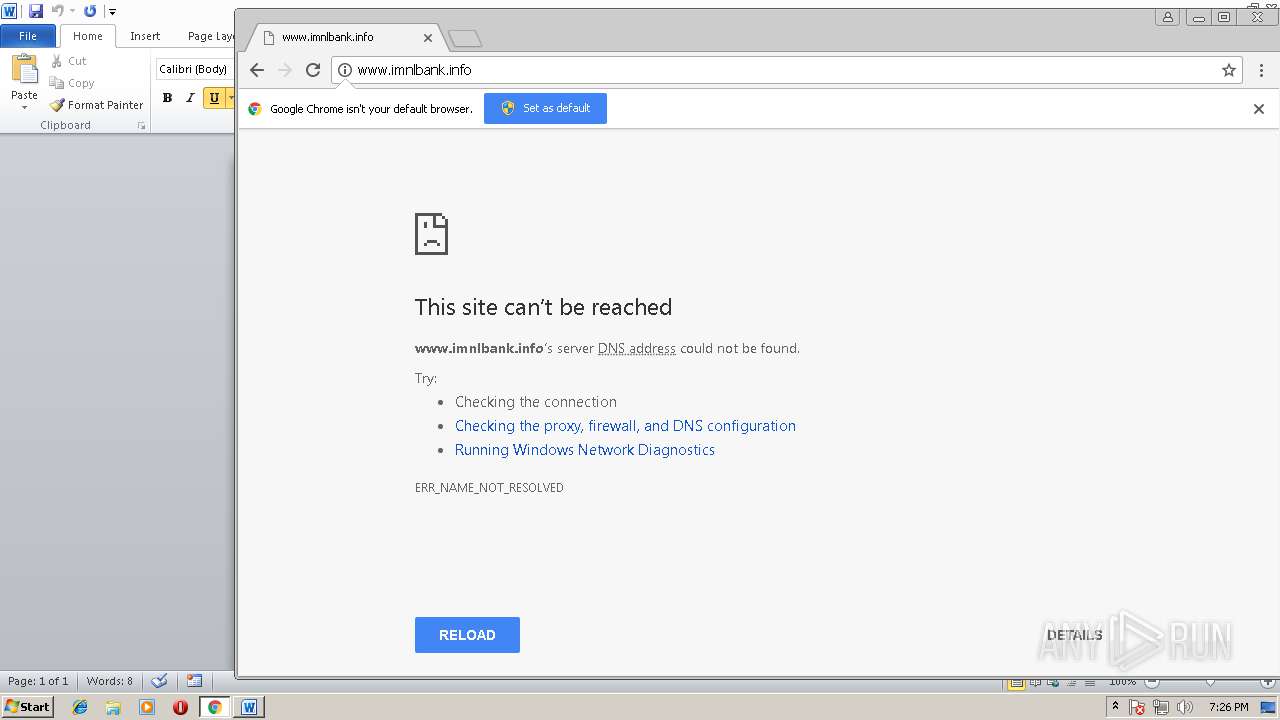Image resolution: width=1280 pixels, height=720 pixels.
Task: Show hidden system tray icons
Action: [x=1115, y=706]
